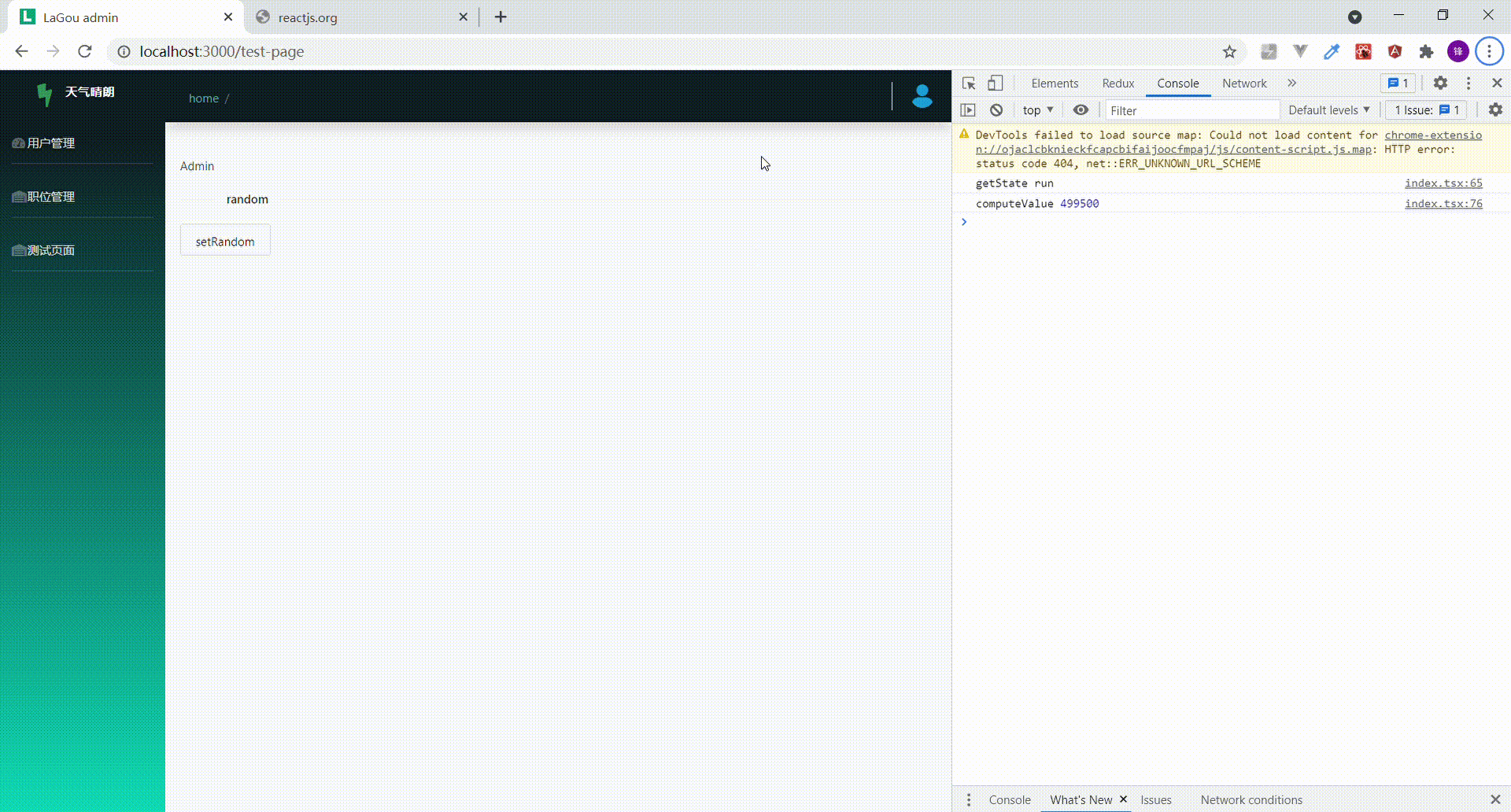Open the 职位管理 sidebar menu
The height and width of the screenshot is (812, 1511).
click(83, 197)
